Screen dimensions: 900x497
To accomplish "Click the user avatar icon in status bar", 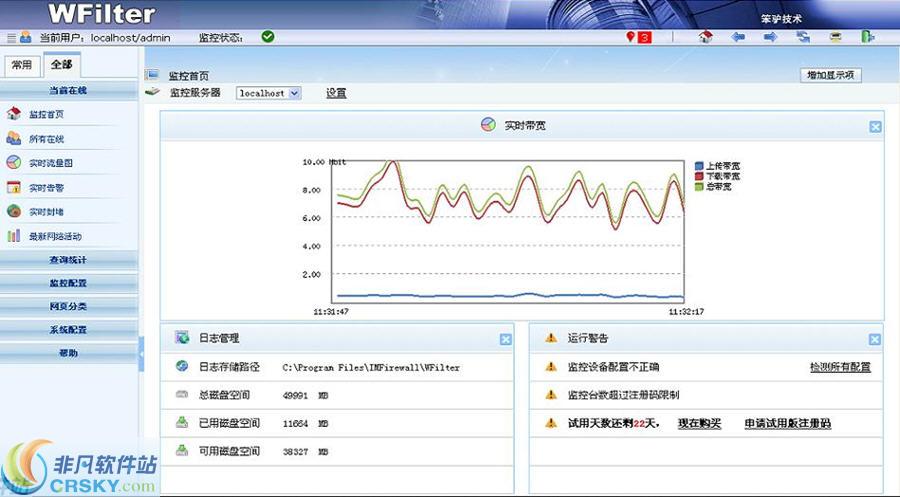I will click(26, 37).
